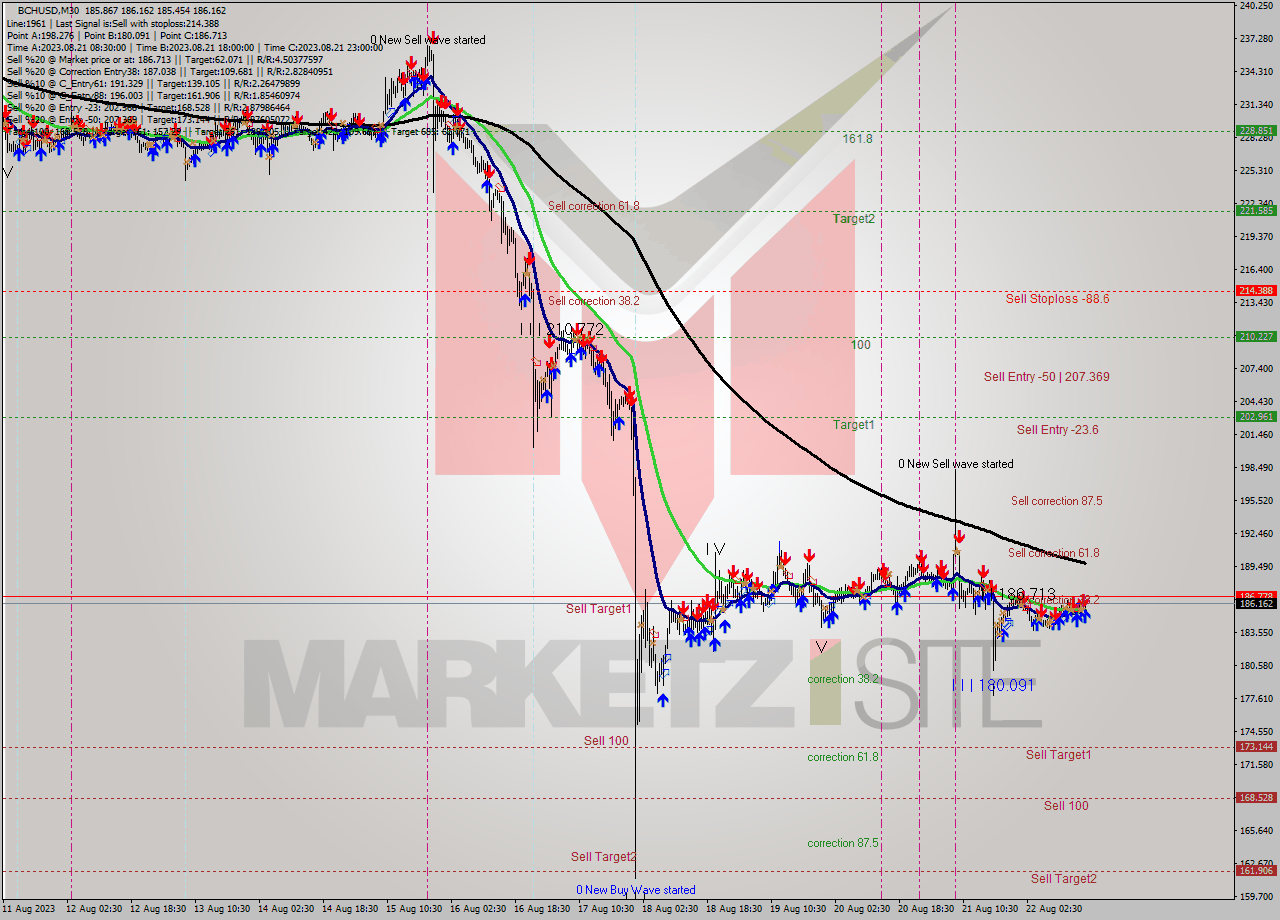The image size is (1280, 920).
Task: Click the green 'correction 87.5' label
Action: (x=843, y=843)
